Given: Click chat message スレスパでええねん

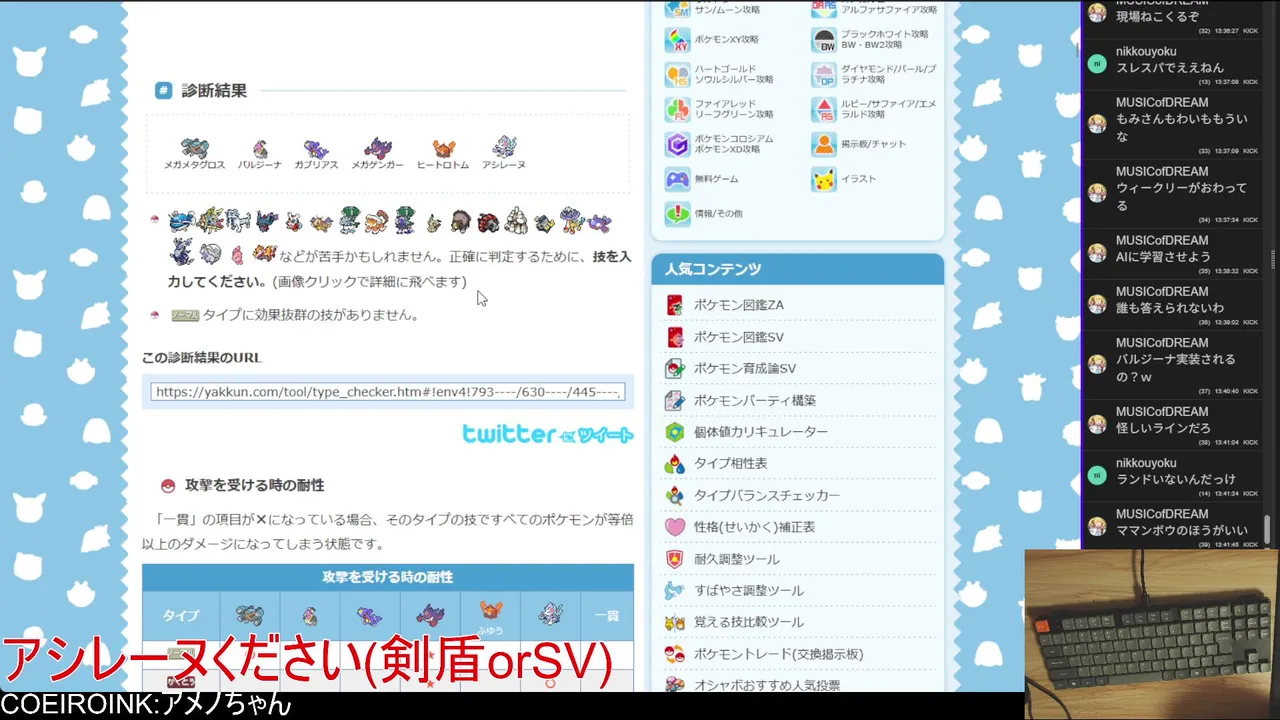Looking at the screenshot, I should 1170,68.
